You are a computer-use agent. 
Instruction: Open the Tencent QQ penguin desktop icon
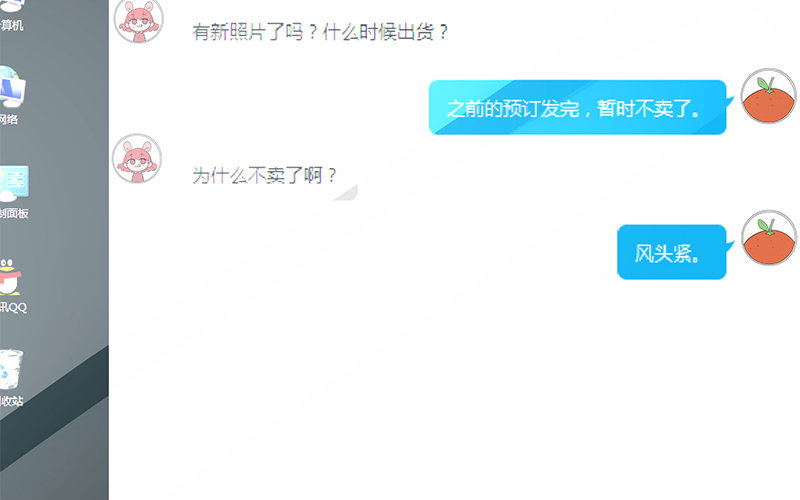[x=10, y=277]
